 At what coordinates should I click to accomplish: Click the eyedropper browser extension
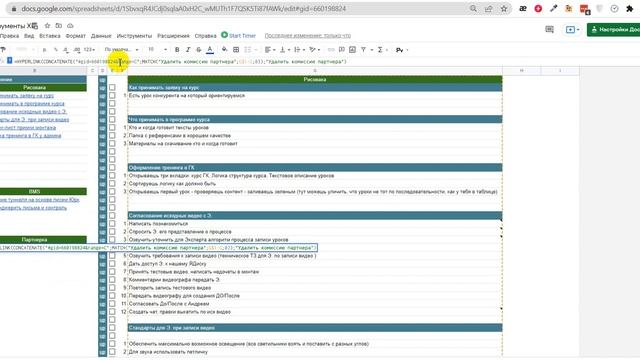tap(553, 9)
